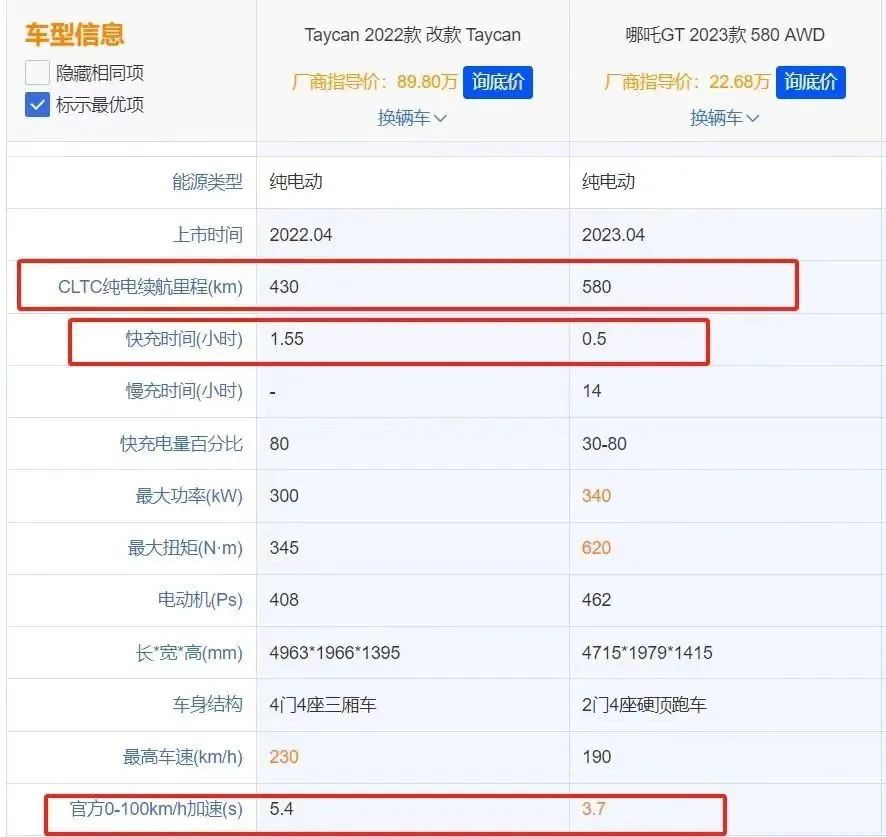The image size is (886, 837).
Task: Click dimensions 4715*1979*1415
Action: pos(647,653)
